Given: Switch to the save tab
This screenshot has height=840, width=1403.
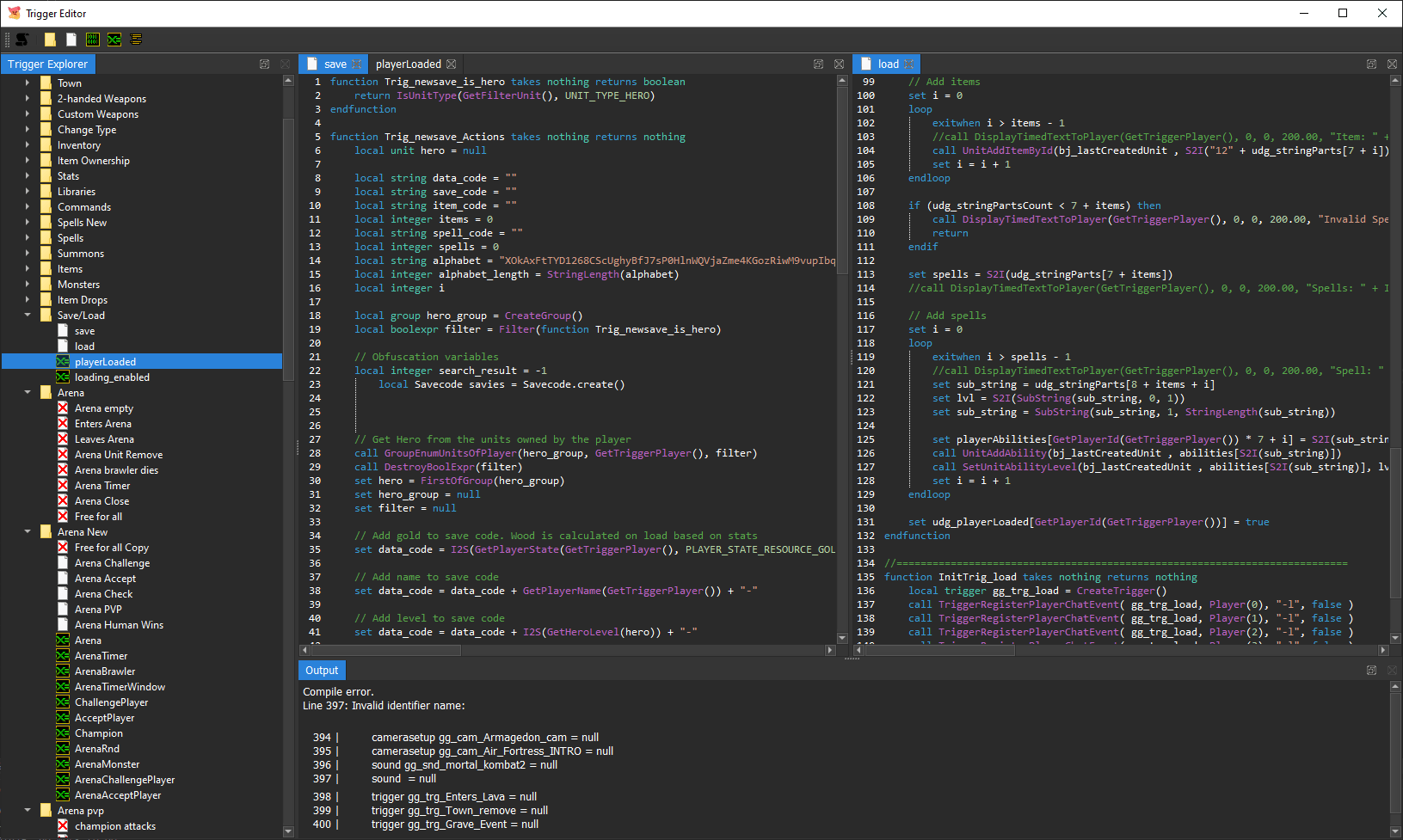Looking at the screenshot, I should 335,64.
